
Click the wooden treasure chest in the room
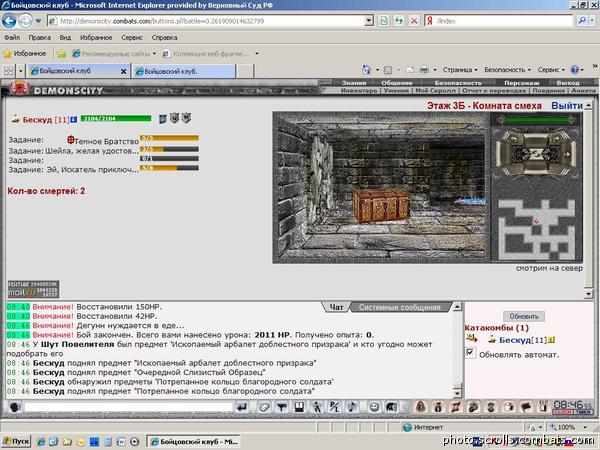[380, 205]
